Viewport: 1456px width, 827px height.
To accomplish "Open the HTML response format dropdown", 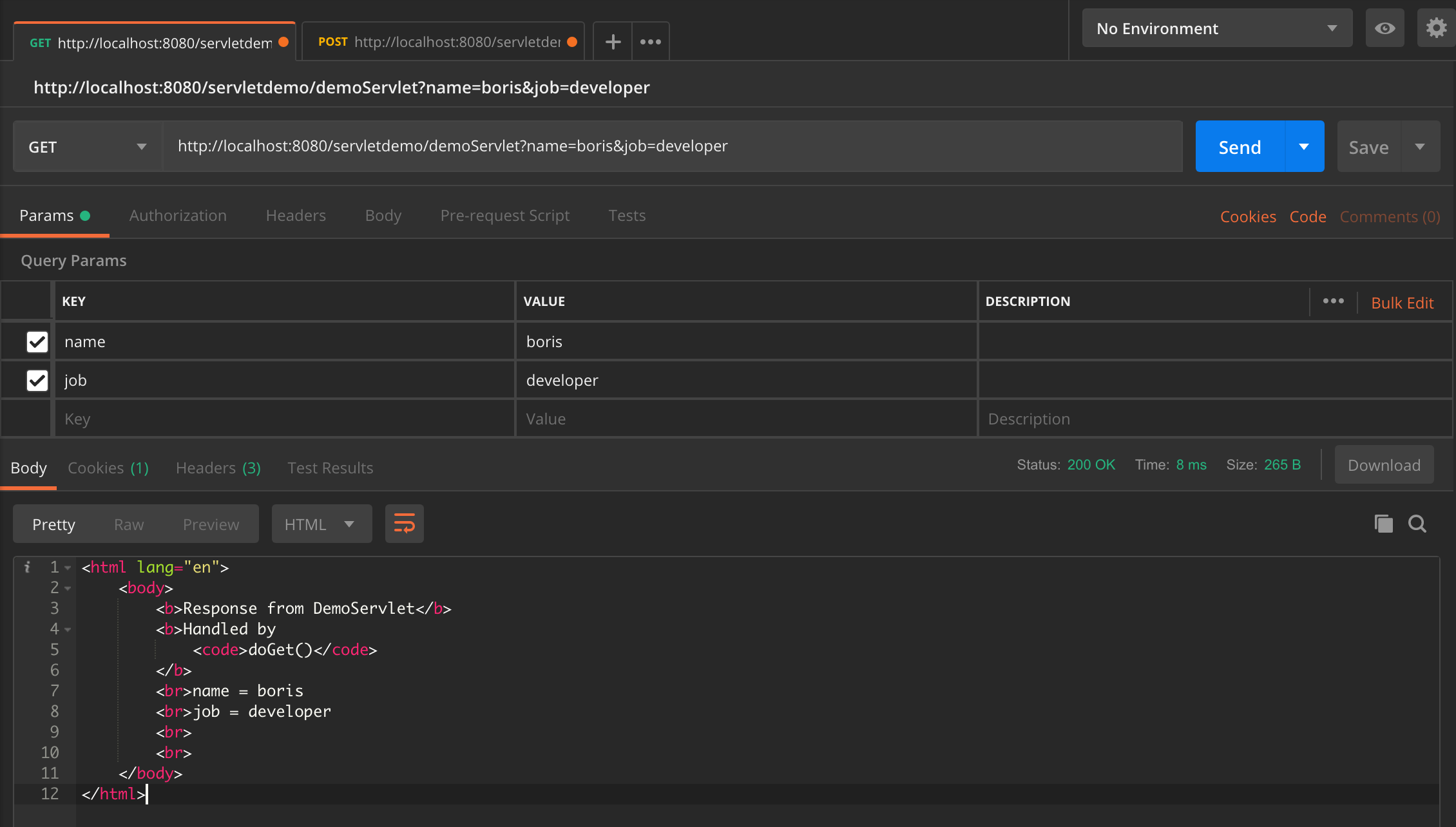I will 321,524.
